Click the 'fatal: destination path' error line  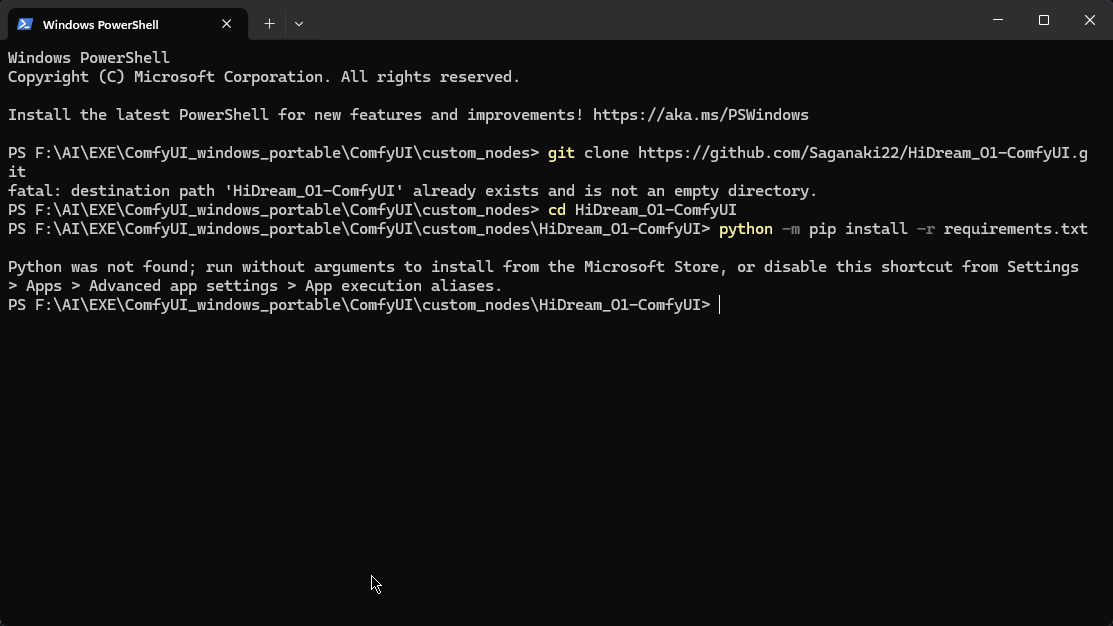click(412, 191)
